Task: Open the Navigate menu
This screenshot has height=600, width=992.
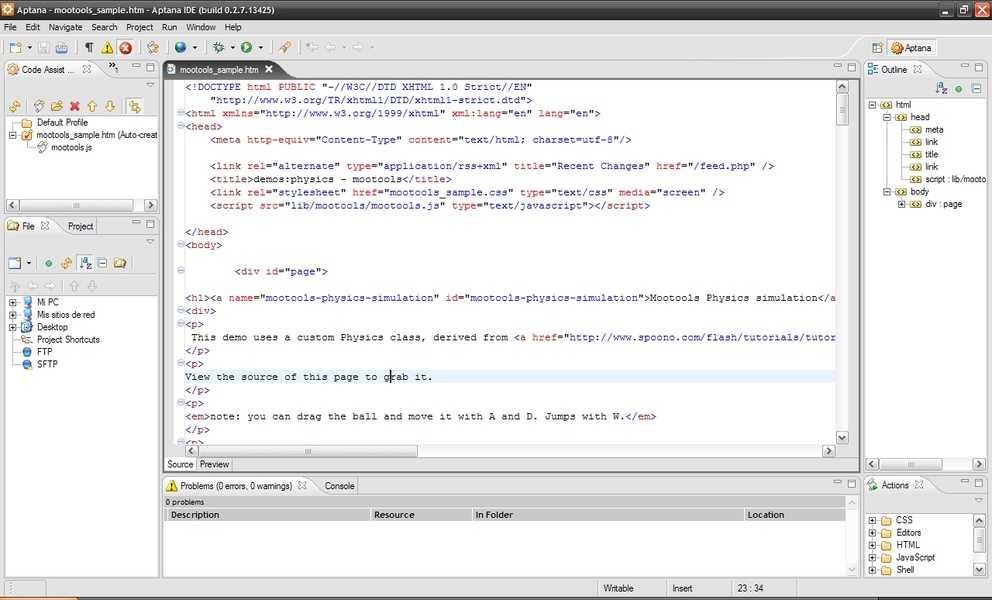Action: pyautogui.click(x=66, y=27)
